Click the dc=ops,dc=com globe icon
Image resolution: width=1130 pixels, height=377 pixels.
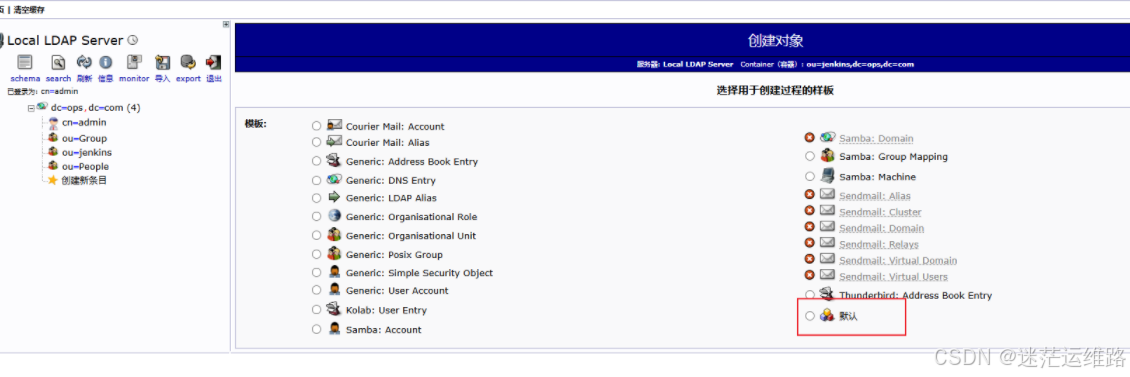point(43,107)
